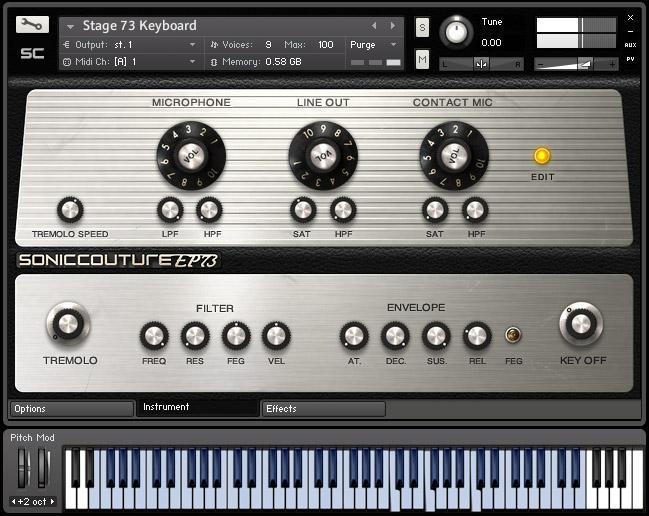Click the Pitch wheel
Image resolution: width=649 pixels, height=516 pixels.
coord(24,468)
